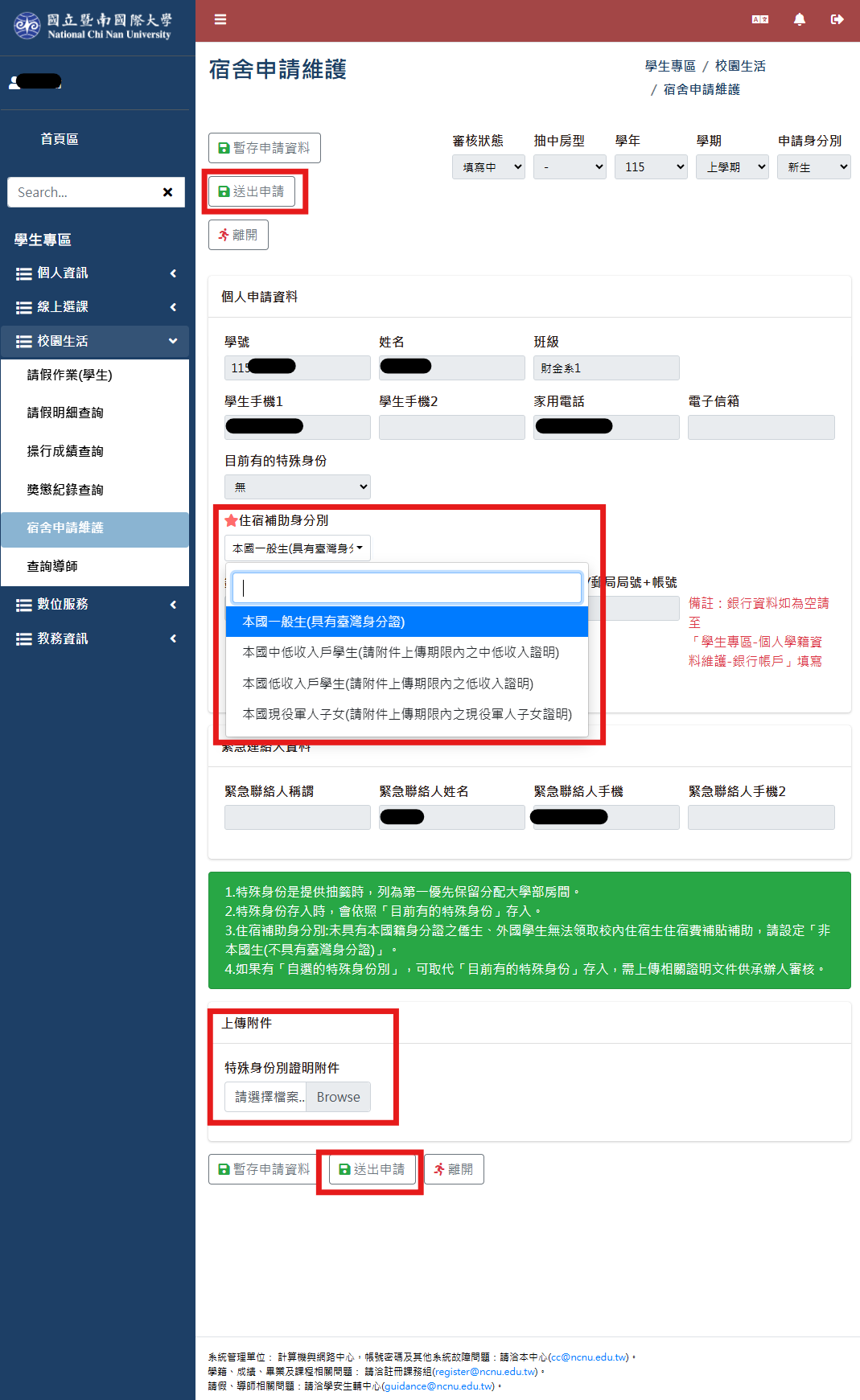
Task: Select 本國低收入戶學生 option
Action: pyautogui.click(x=407, y=684)
